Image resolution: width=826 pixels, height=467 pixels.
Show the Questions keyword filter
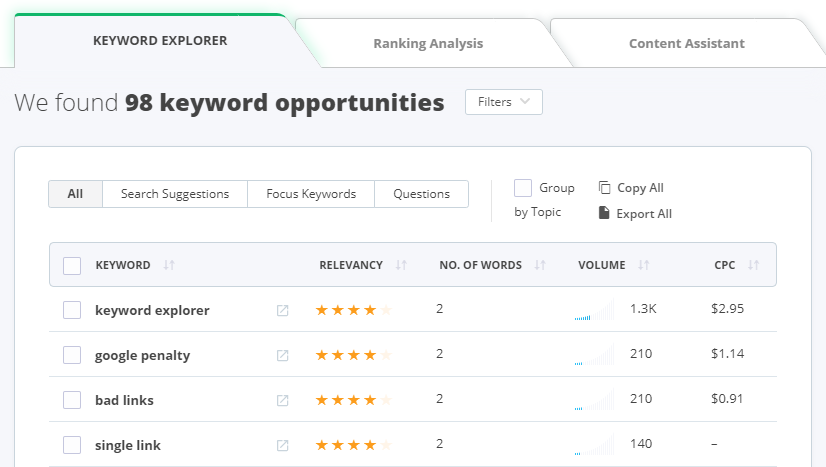(421, 194)
